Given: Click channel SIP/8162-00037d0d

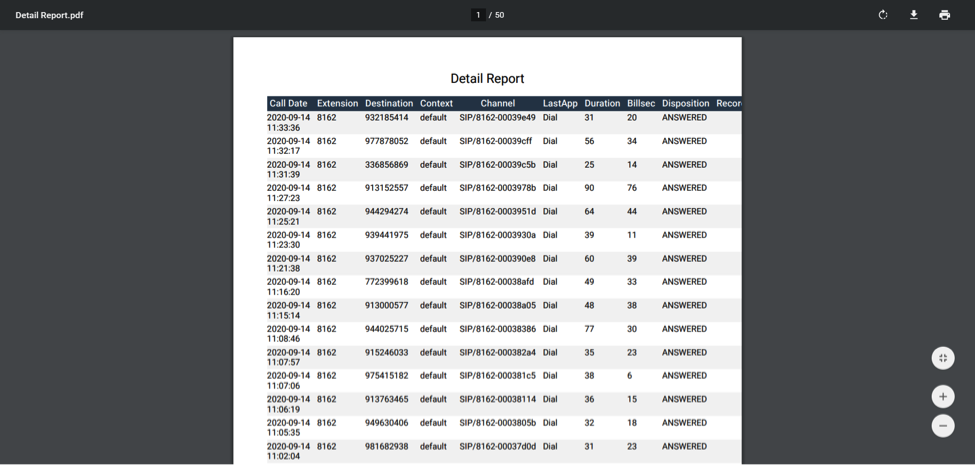Looking at the screenshot, I should (x=497, y=446).
